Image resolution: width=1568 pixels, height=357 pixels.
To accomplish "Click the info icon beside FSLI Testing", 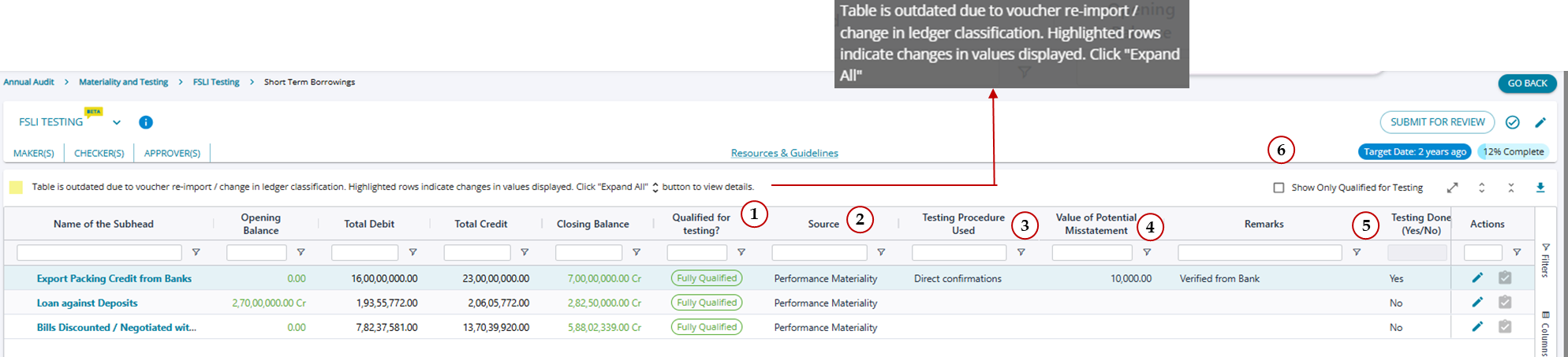I will [146, 122].
